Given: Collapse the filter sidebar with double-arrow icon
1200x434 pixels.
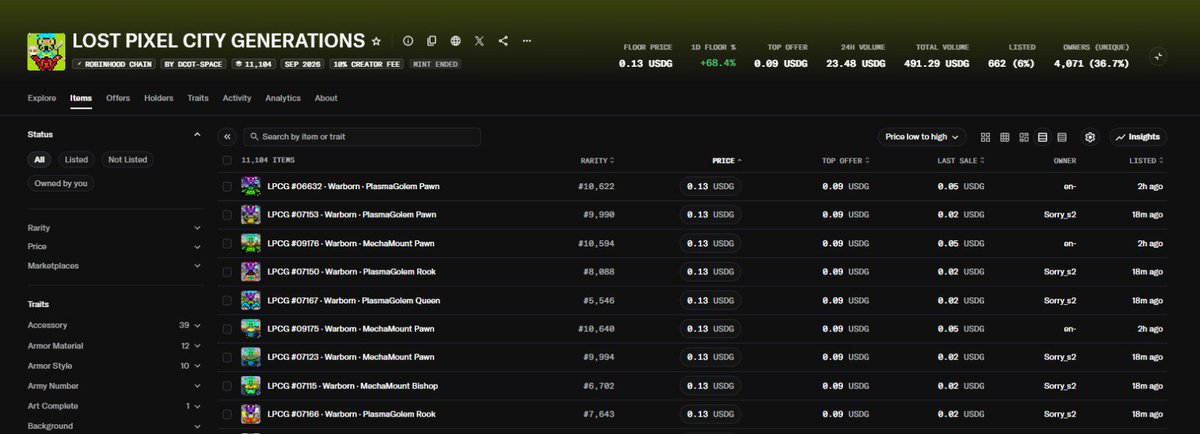Looking at the screenshot, I should pyautogui.click(x=227, y=137).
